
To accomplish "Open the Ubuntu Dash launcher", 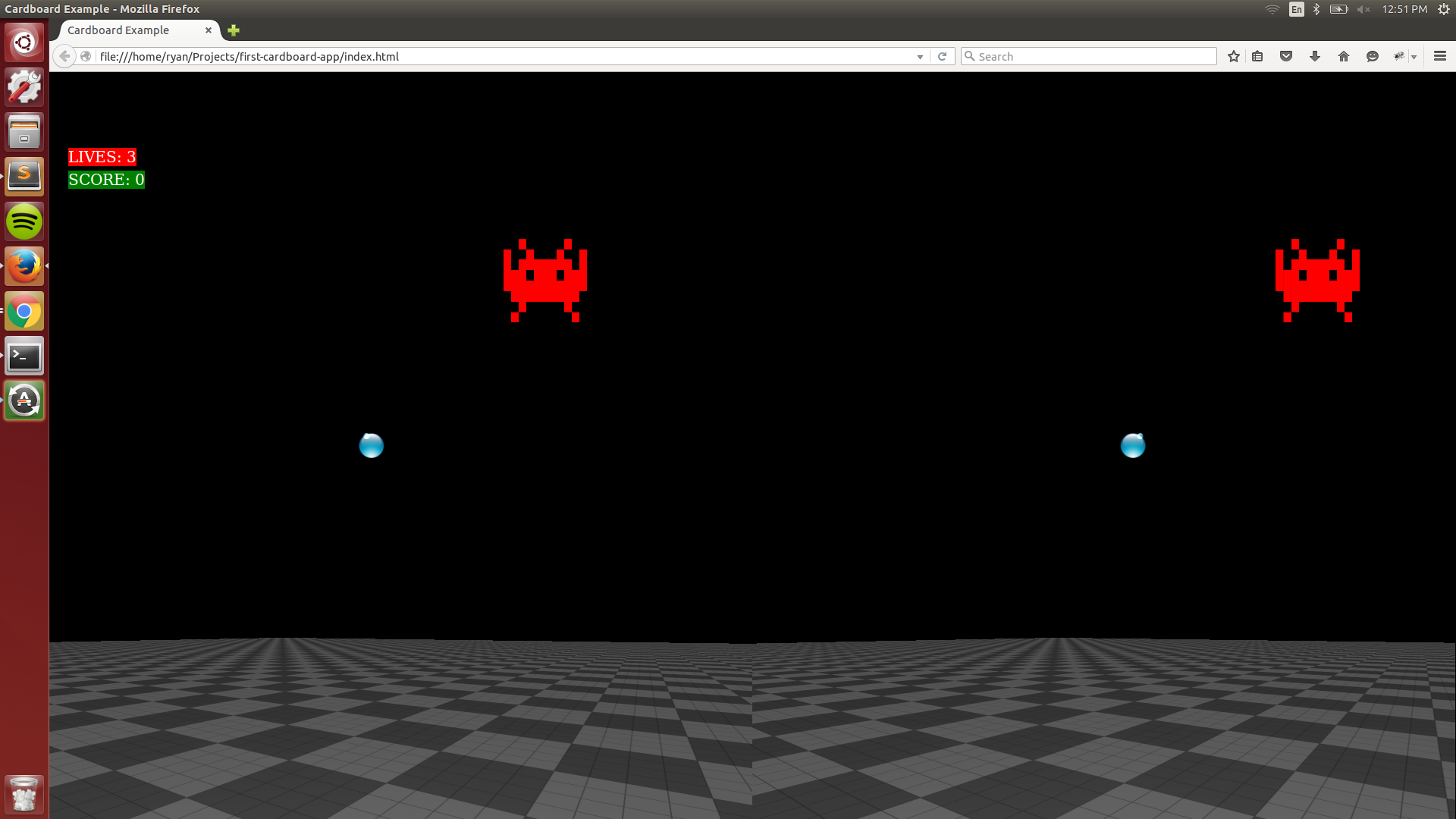I will (x=24, y=42).
